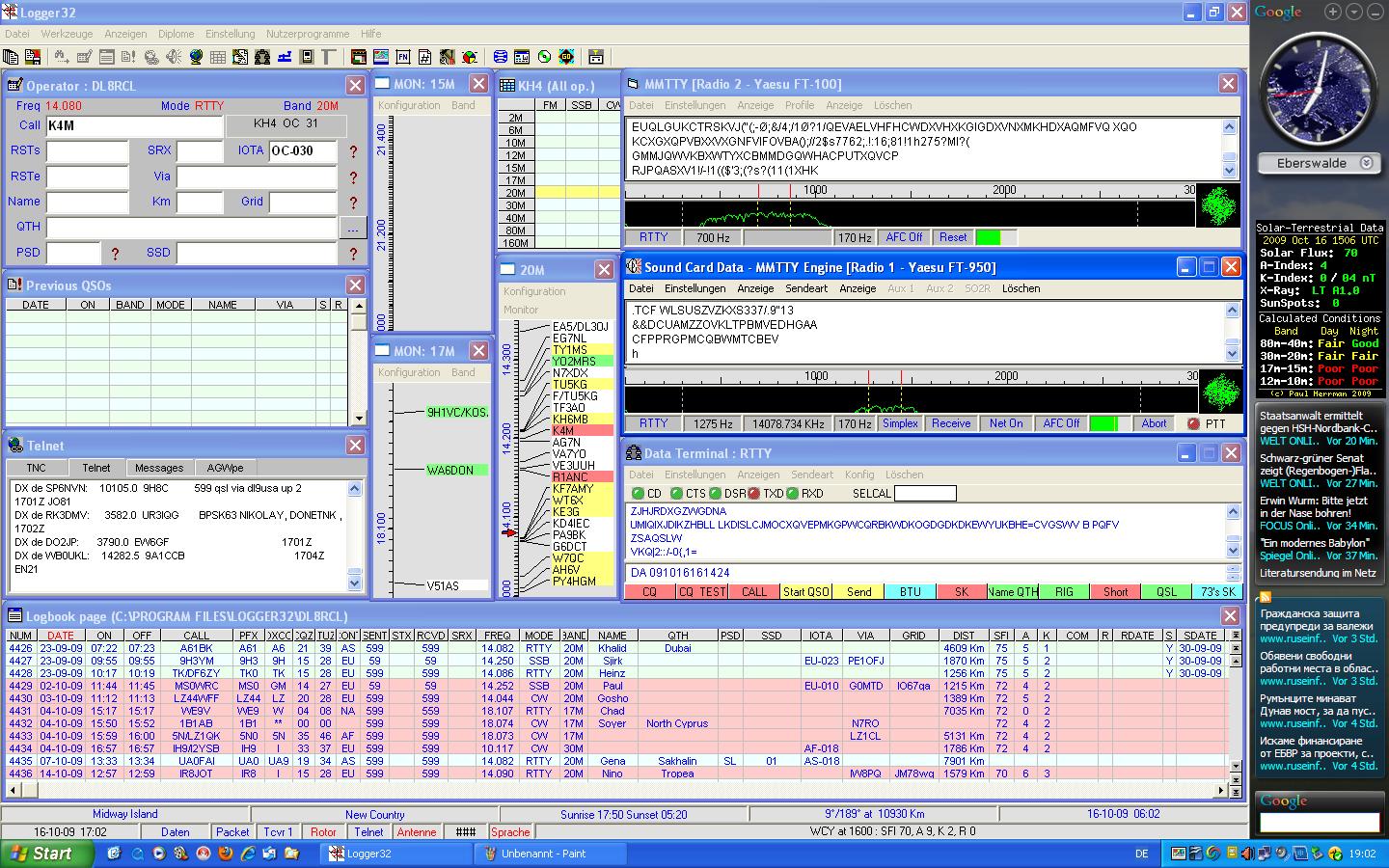
Task: Switch to the Messages tab in Telnet
Action: point(159,468)
